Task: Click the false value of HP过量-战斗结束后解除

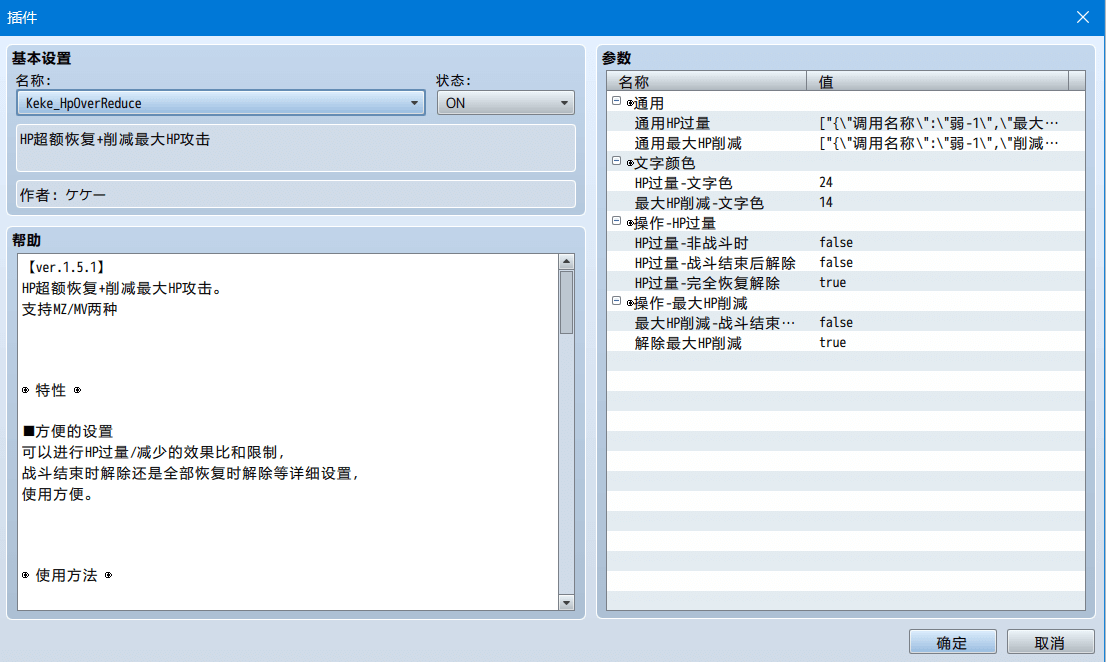Action: click(836, 262)
